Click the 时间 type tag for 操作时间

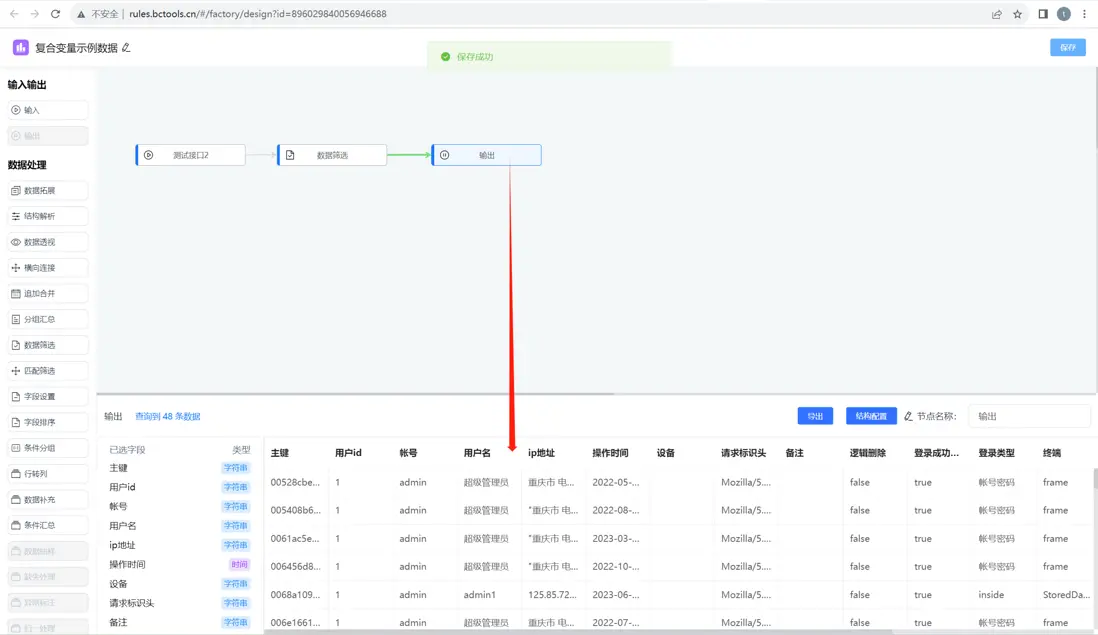[239, 564]
